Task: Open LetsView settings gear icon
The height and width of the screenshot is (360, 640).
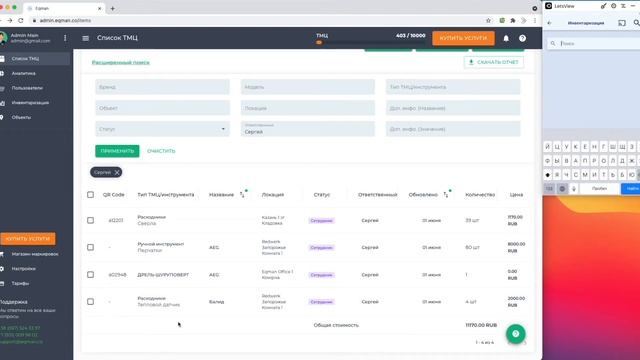Action: coord(613,6)
